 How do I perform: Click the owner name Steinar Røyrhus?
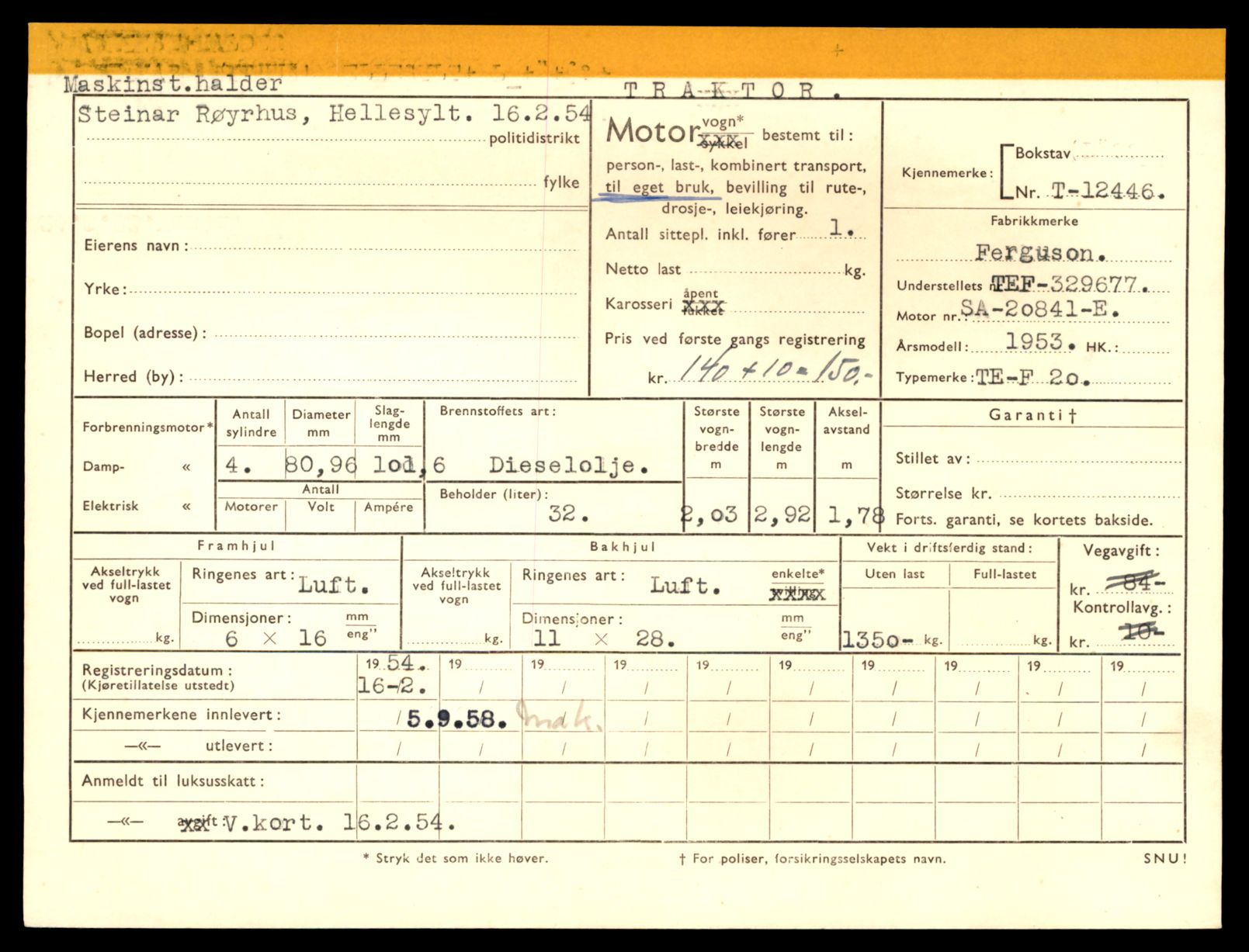tap(187, 115)
